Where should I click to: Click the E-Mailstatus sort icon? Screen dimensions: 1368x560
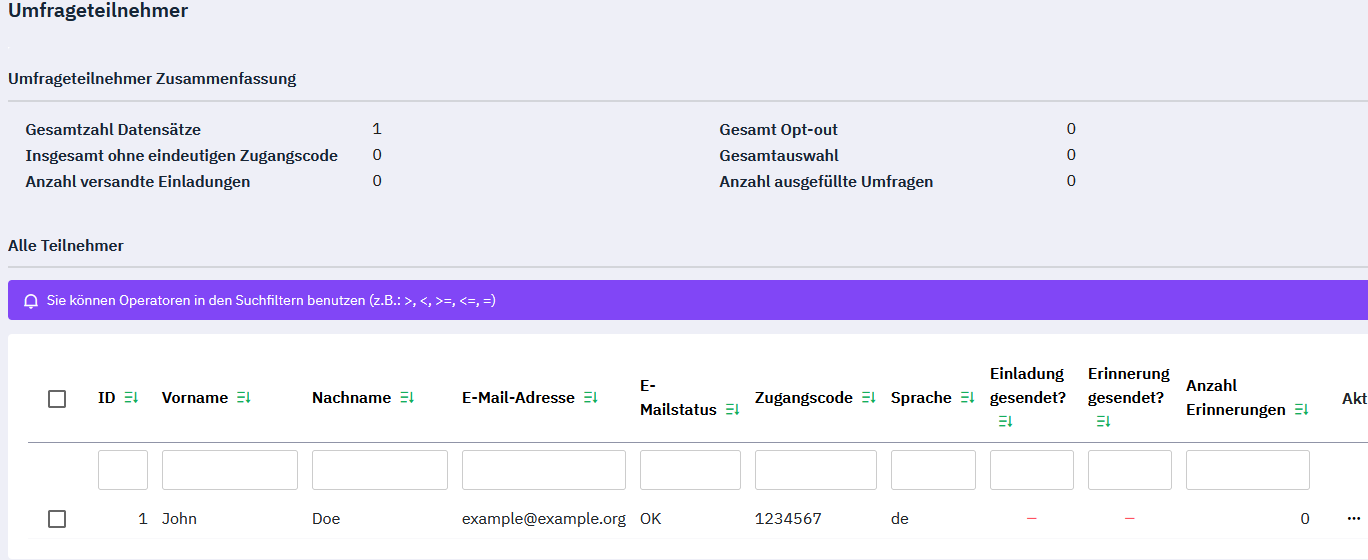point(732,410)
